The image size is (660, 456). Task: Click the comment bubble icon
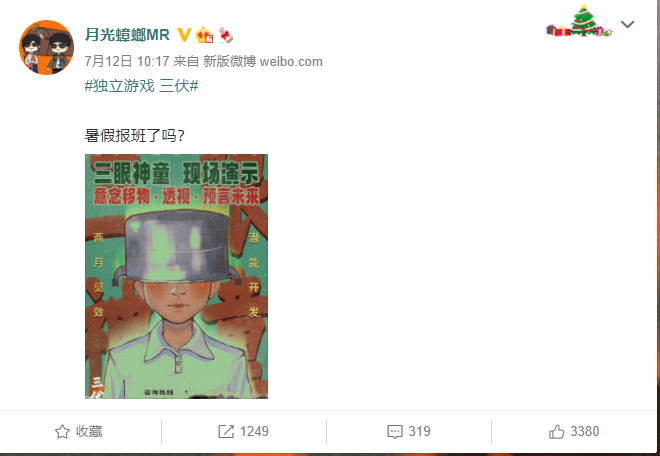(x=395, y=432)
